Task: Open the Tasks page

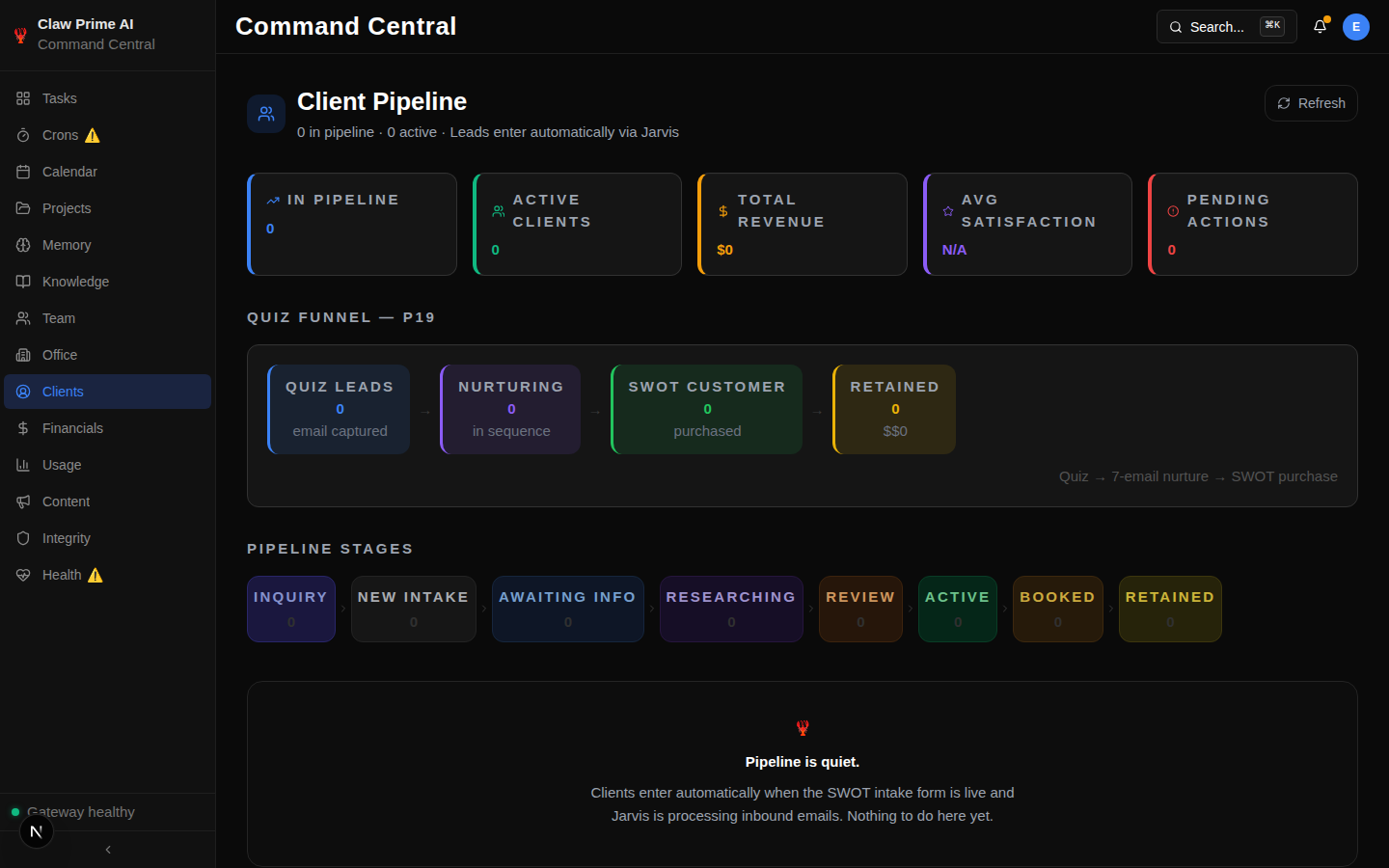Action: click(108, 98)
